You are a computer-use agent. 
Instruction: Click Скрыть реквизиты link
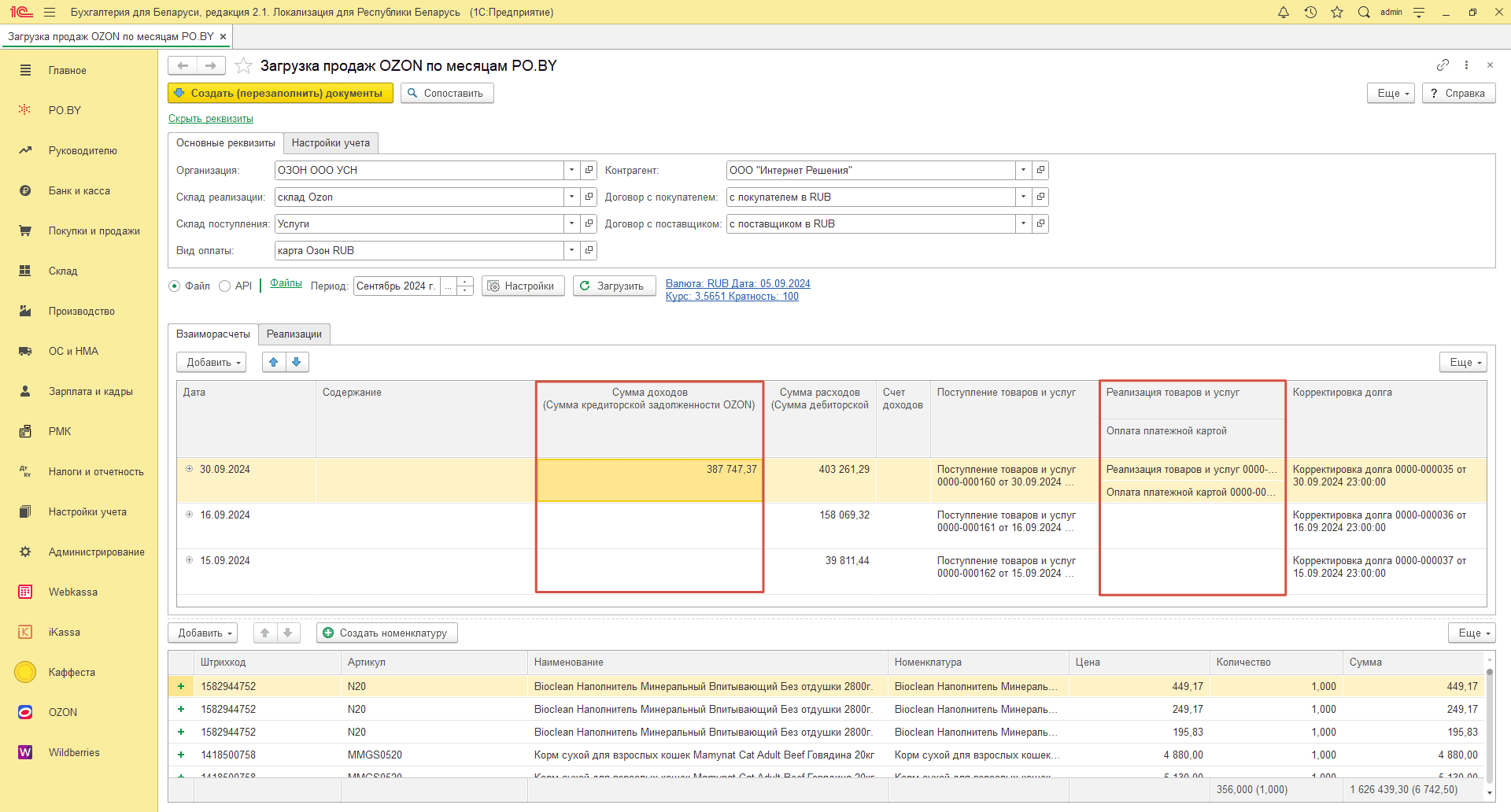coord(211,119)
